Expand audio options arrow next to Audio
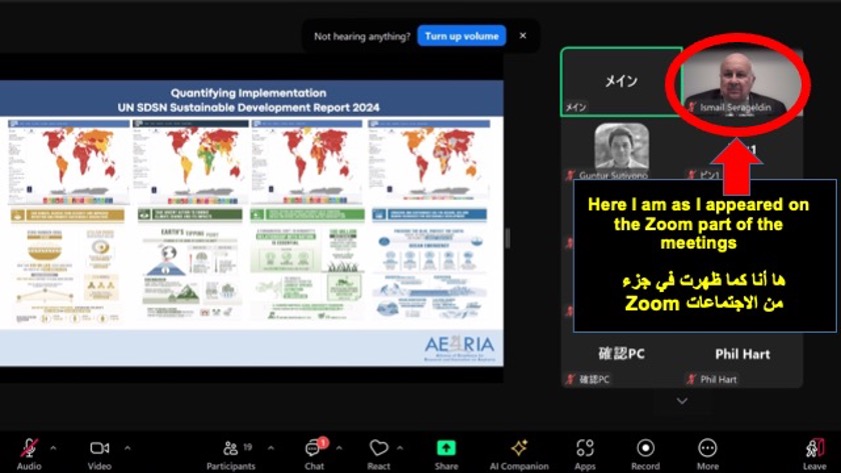The height and width of the screenshot is (473, 841). coord(53,447)
